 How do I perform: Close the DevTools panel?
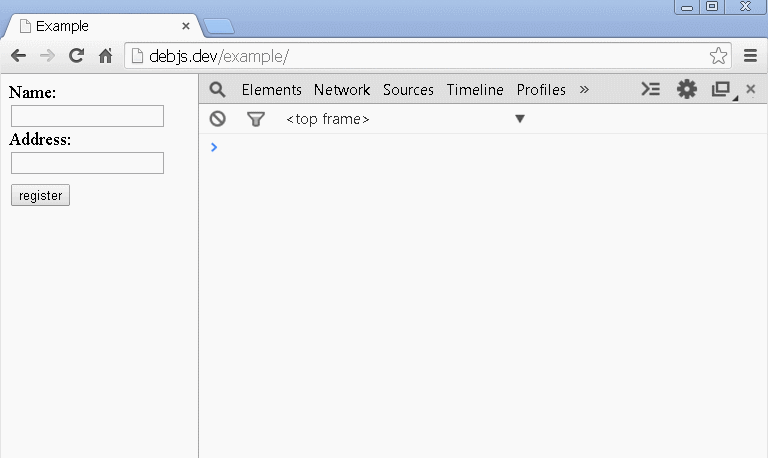(750, 89)
